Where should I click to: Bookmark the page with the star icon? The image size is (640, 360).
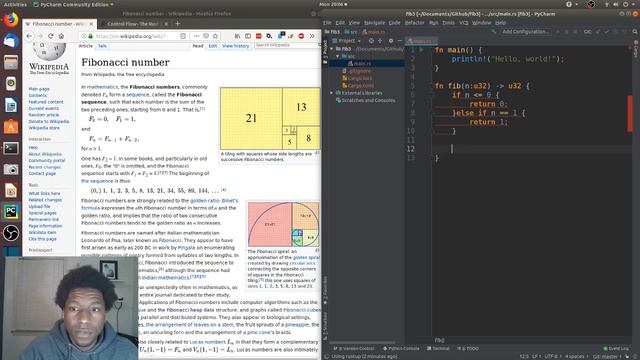click(215, 36)
